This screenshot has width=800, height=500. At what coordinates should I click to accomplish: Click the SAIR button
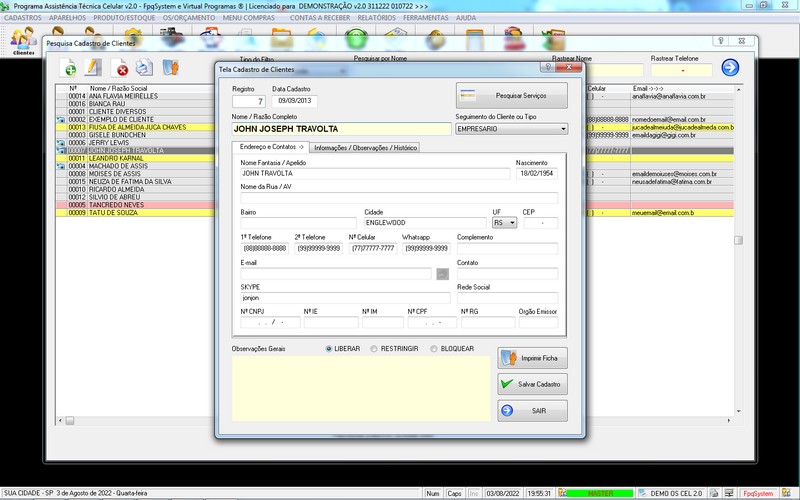pos(531,410)
